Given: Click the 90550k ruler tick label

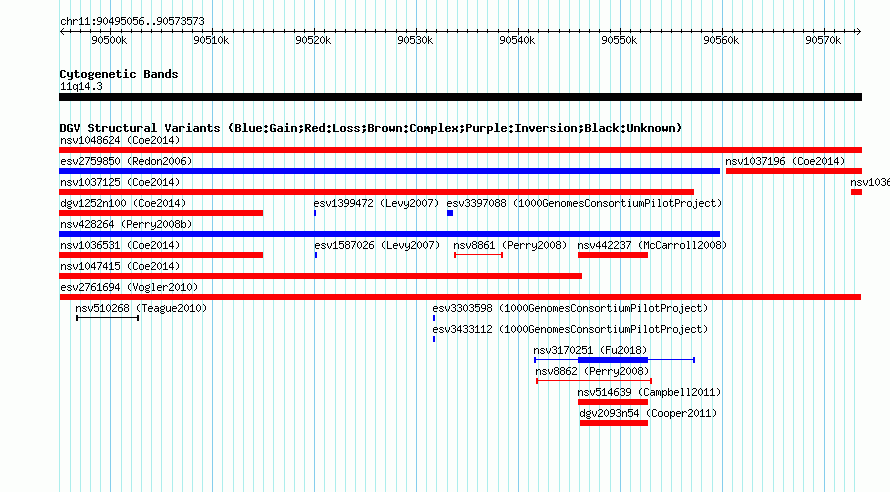Looking at the screenshot, I should click(x=619, y=40).
